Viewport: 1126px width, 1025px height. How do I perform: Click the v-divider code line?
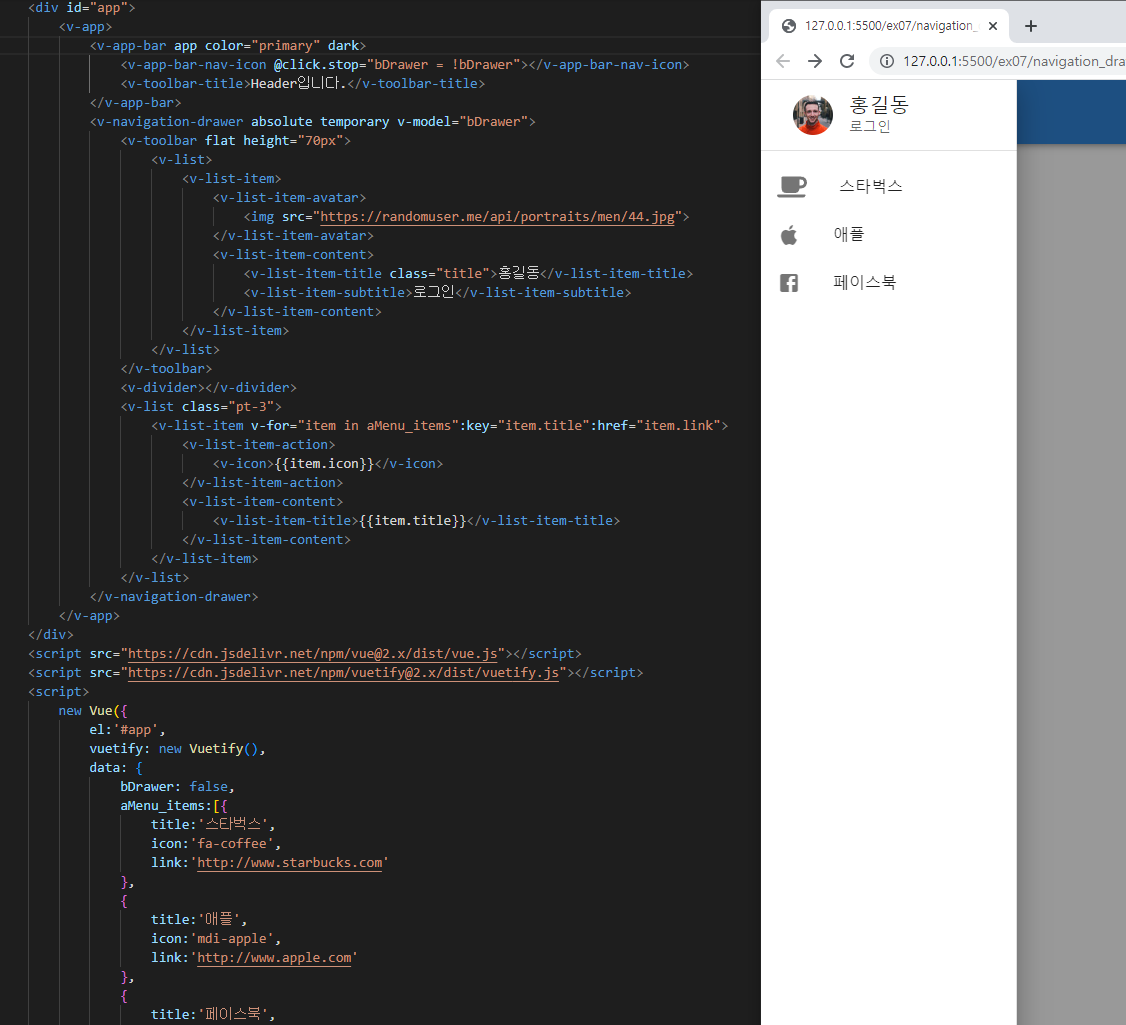click(x=208, y=388)
